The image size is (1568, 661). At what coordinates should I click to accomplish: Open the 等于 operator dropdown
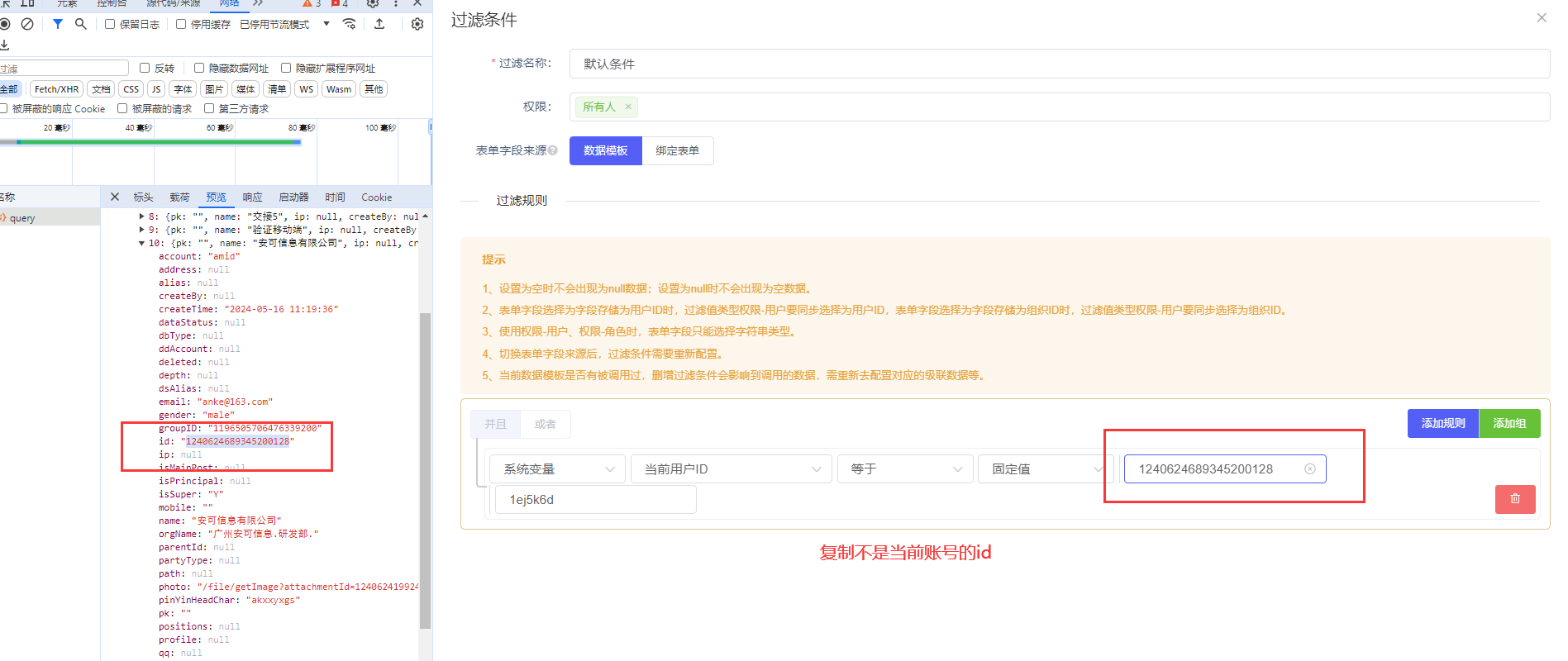[903, 469]
